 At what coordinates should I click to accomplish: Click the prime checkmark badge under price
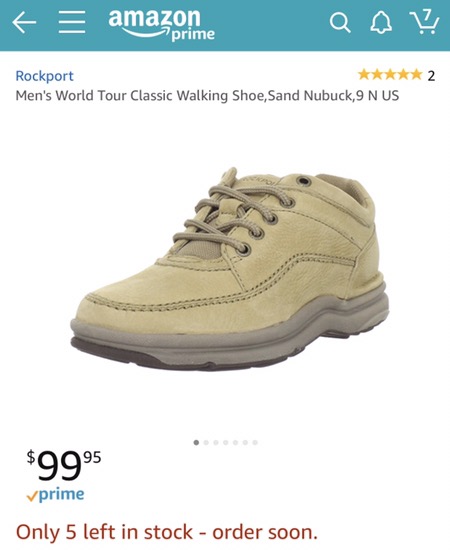(x=55, y=495)
